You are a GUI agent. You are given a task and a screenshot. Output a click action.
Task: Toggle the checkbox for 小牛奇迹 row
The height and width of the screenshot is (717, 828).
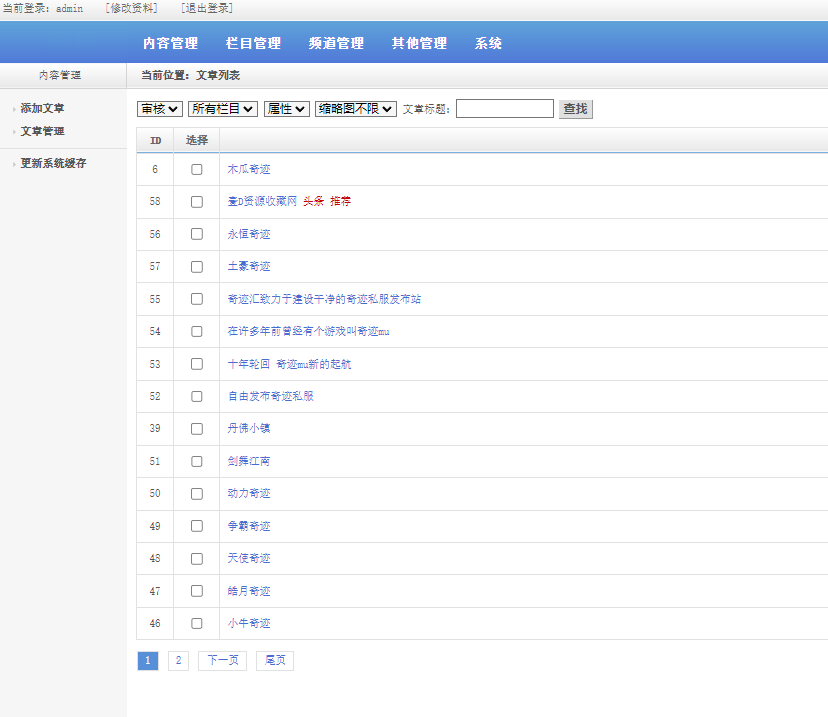pyautogui.click(x=197, y=623)
